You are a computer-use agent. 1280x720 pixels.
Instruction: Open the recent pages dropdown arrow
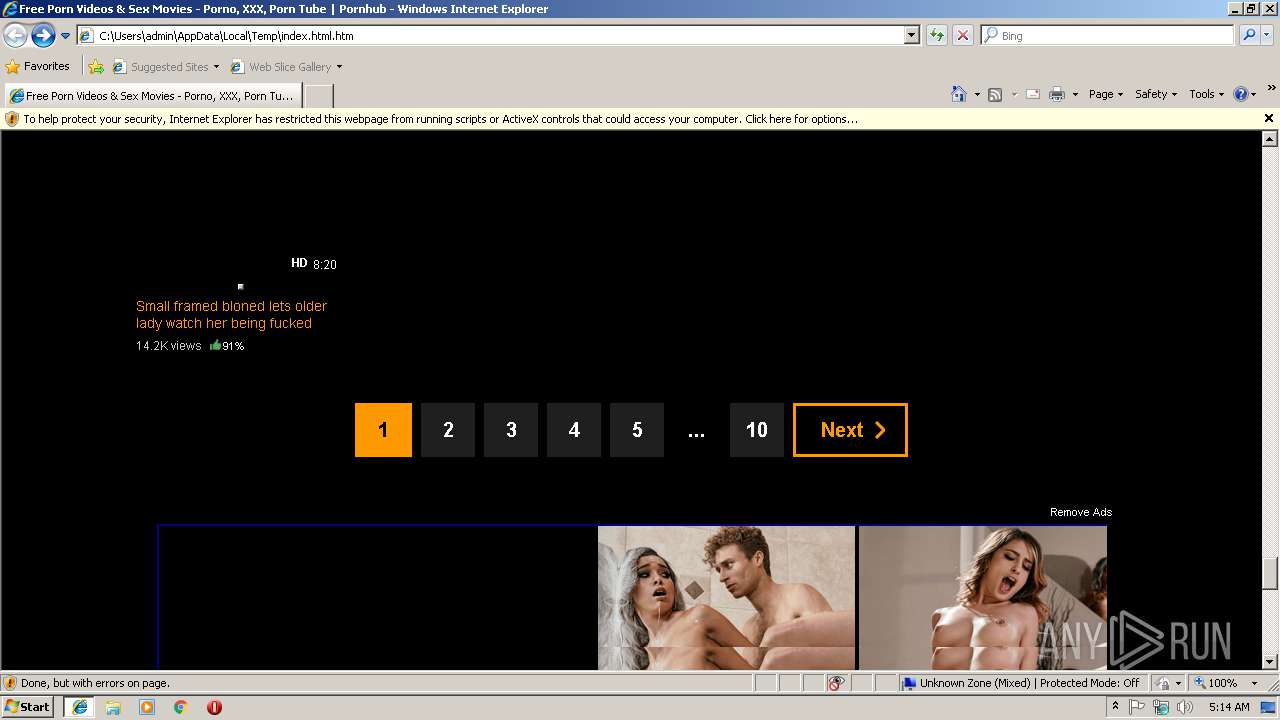(65, 36)
